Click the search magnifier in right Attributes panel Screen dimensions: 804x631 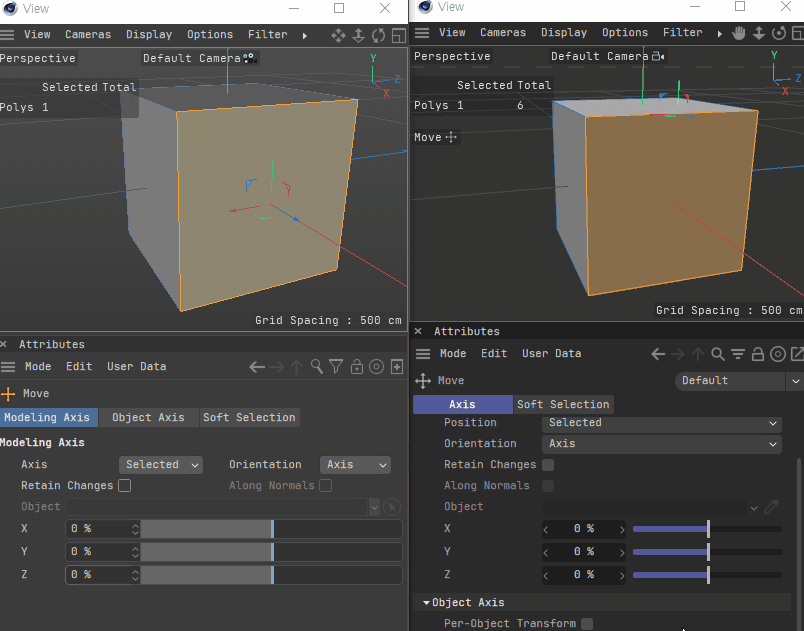(718, 354)
